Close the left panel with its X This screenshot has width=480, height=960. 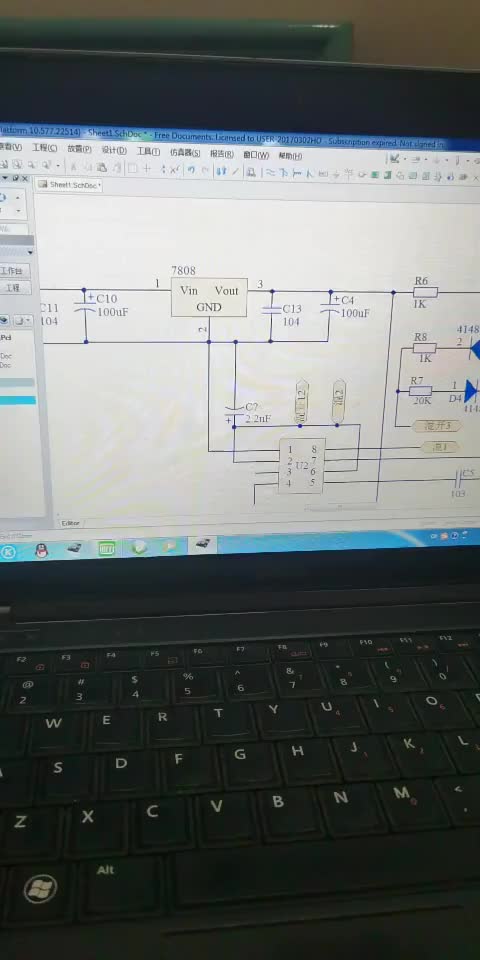[x=24, y=178]
